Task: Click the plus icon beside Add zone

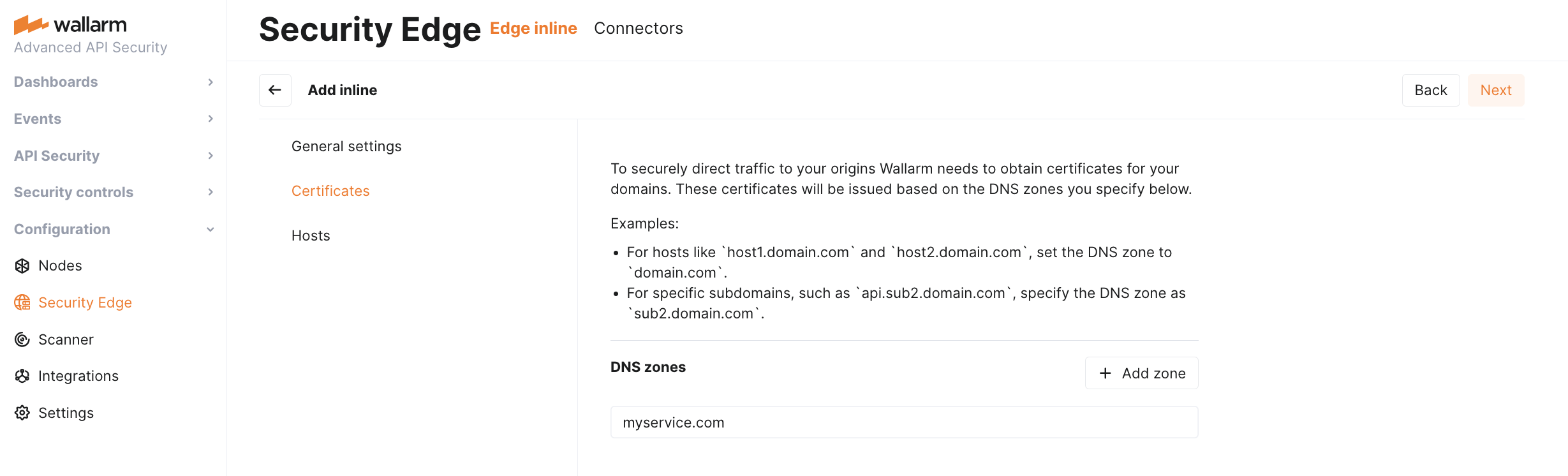Action: click(x=1106, y=373)
